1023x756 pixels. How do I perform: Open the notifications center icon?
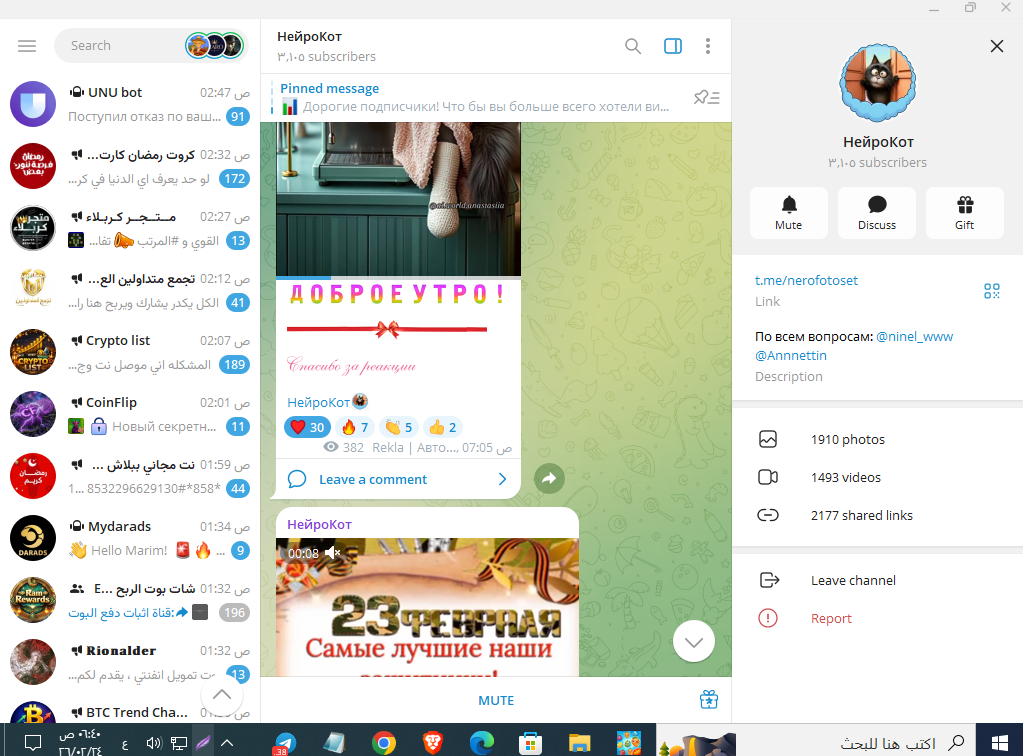pos(33,742)
